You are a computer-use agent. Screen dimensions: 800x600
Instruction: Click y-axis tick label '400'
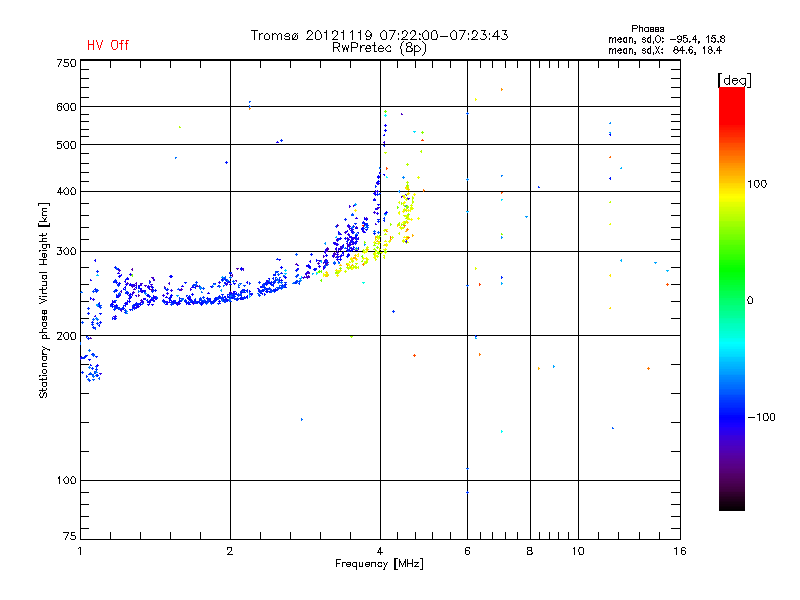coord(66,191)
